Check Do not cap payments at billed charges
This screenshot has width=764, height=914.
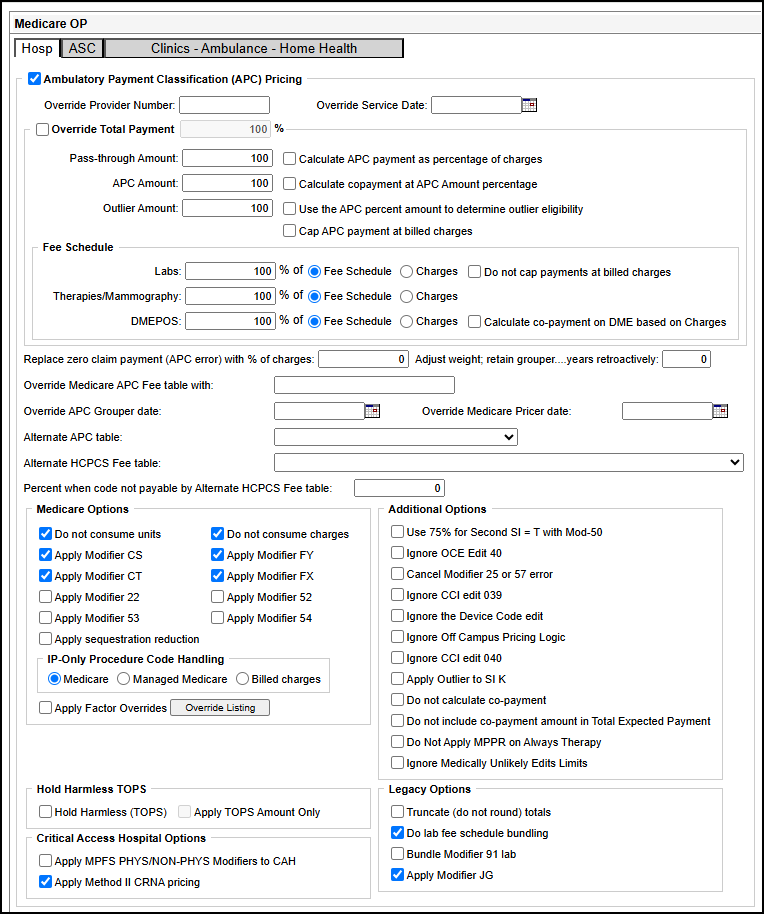475,272
